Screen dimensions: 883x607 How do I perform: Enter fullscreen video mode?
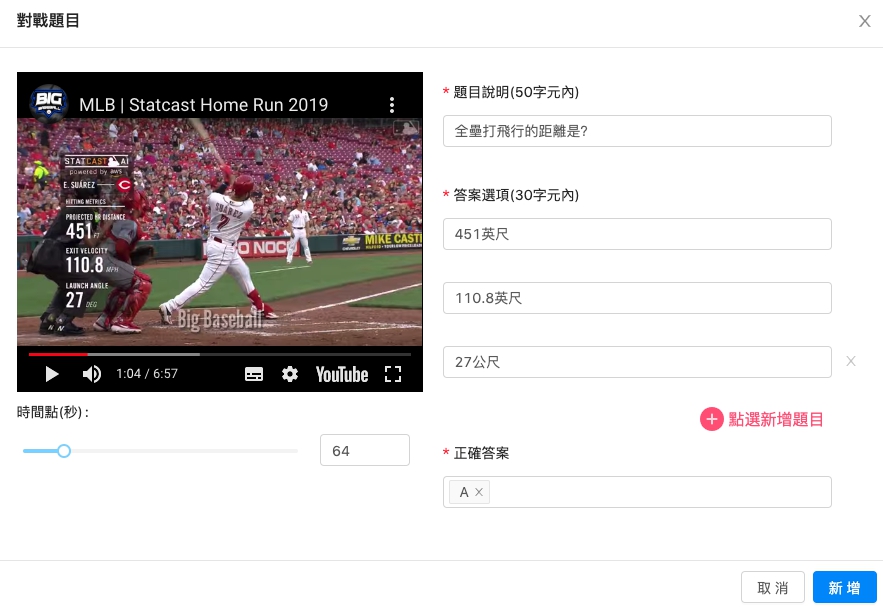393,374
